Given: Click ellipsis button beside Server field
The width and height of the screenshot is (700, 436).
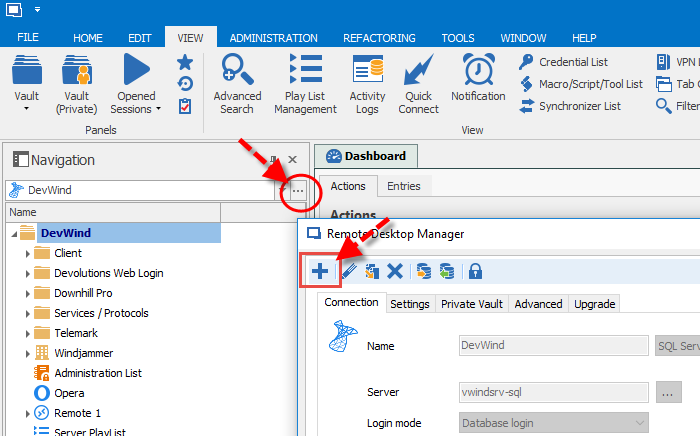Looking at the screenshot, I should (x=669, y=392).
